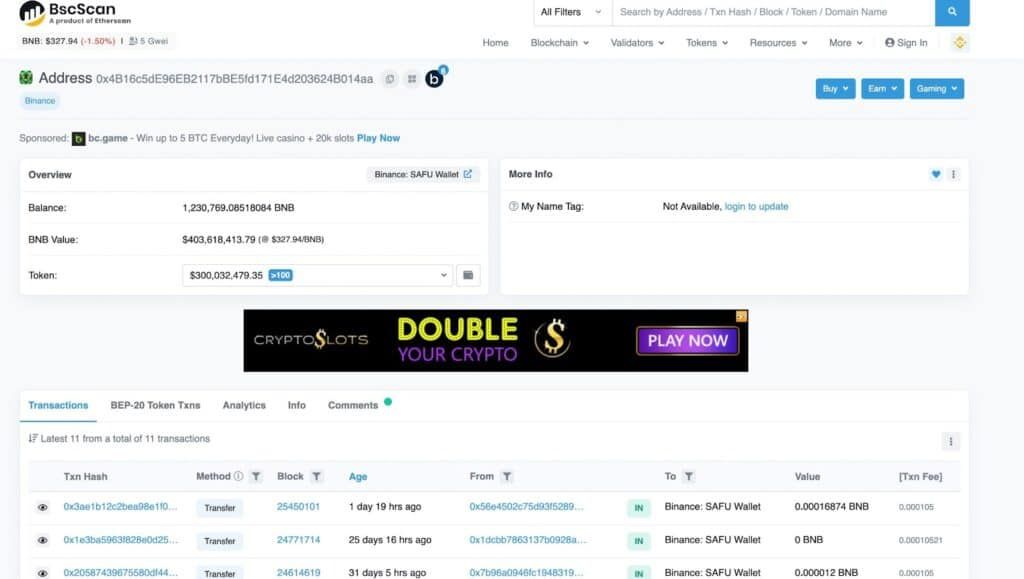Click the BNB chain logo in navbar
Viewport: 1024px width, 579px height.
(960, 43)
